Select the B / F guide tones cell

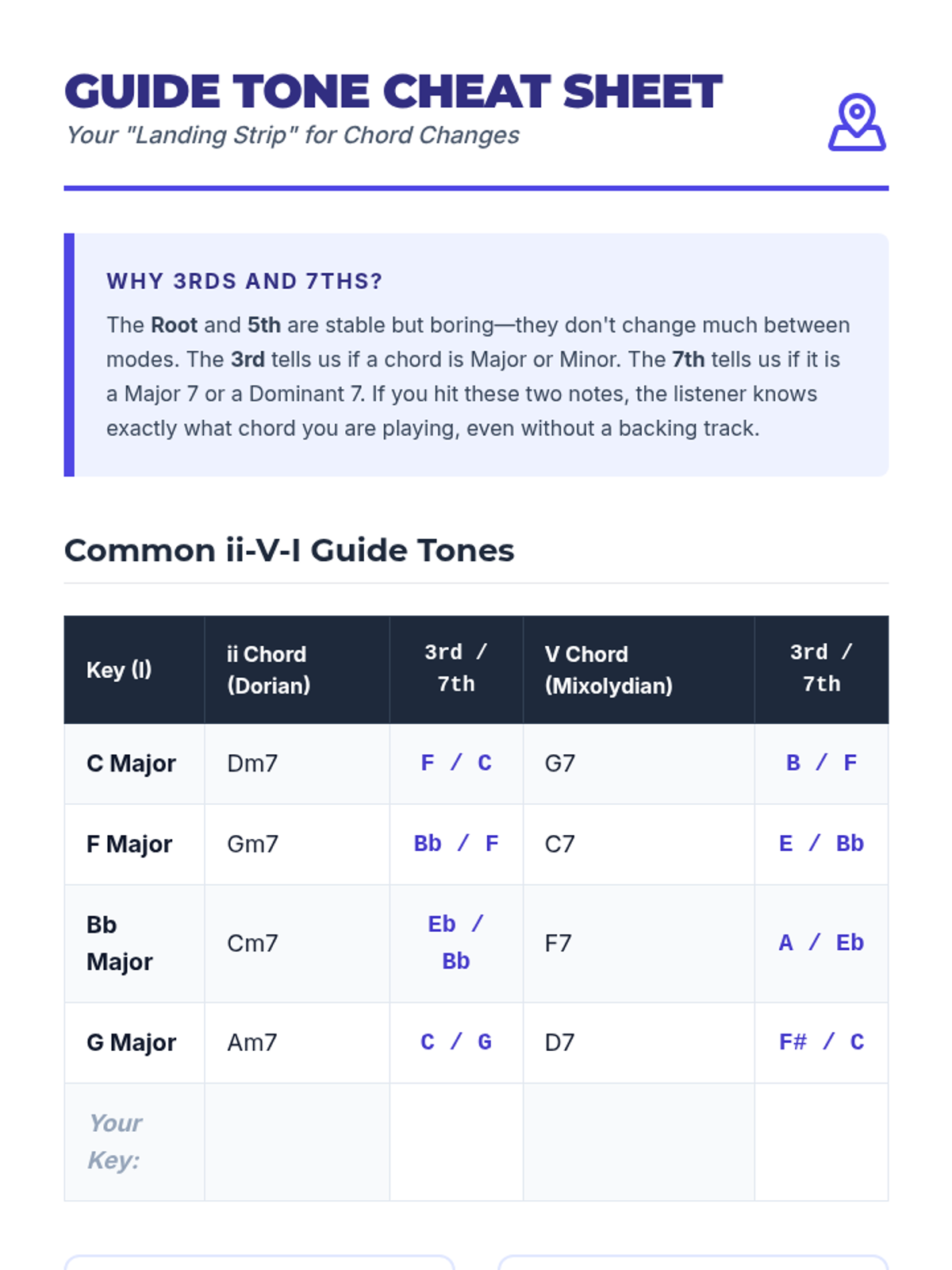click(821, 764)
